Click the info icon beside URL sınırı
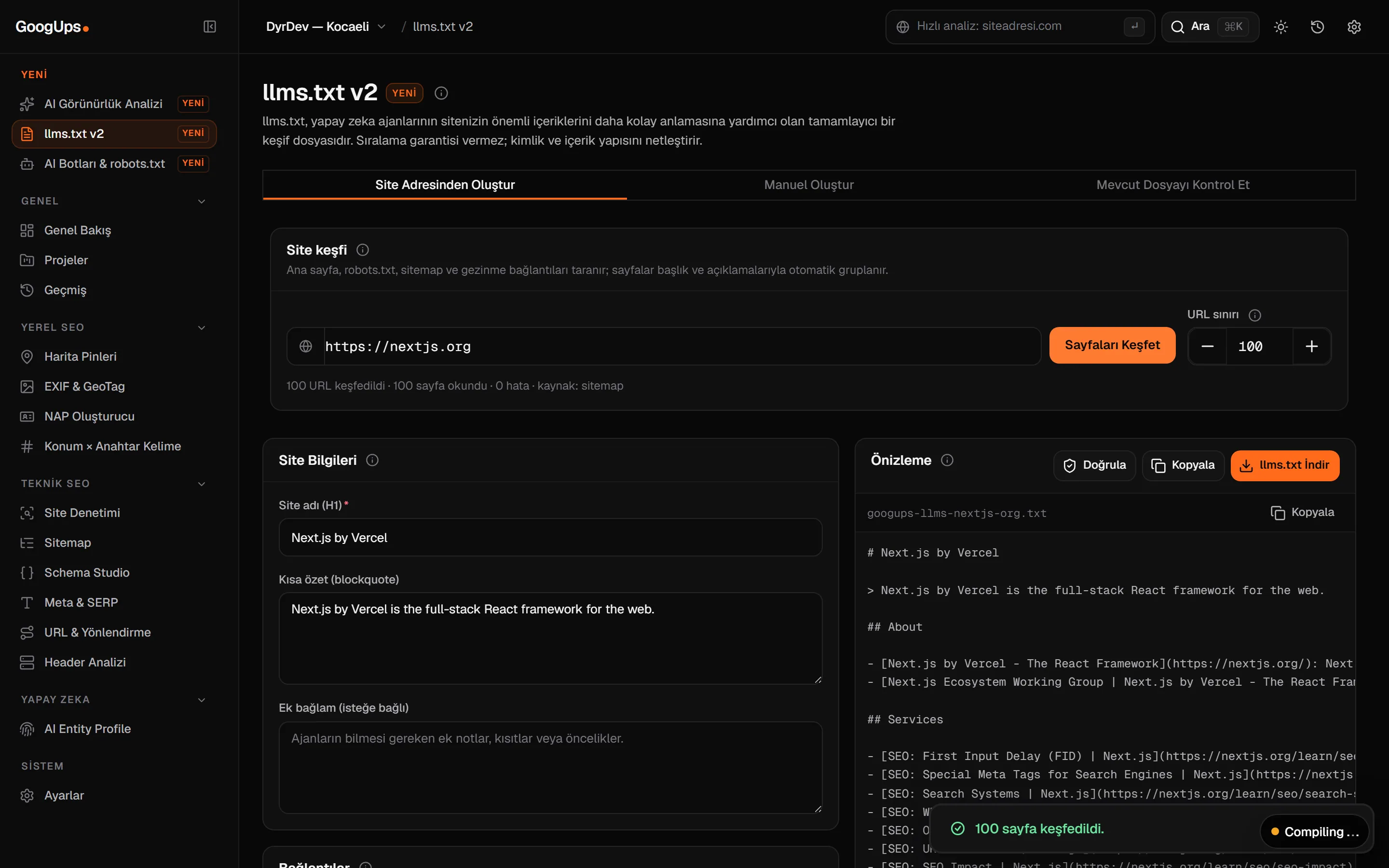Screen dimensions: 1389x868 [x=1255, y=315]
